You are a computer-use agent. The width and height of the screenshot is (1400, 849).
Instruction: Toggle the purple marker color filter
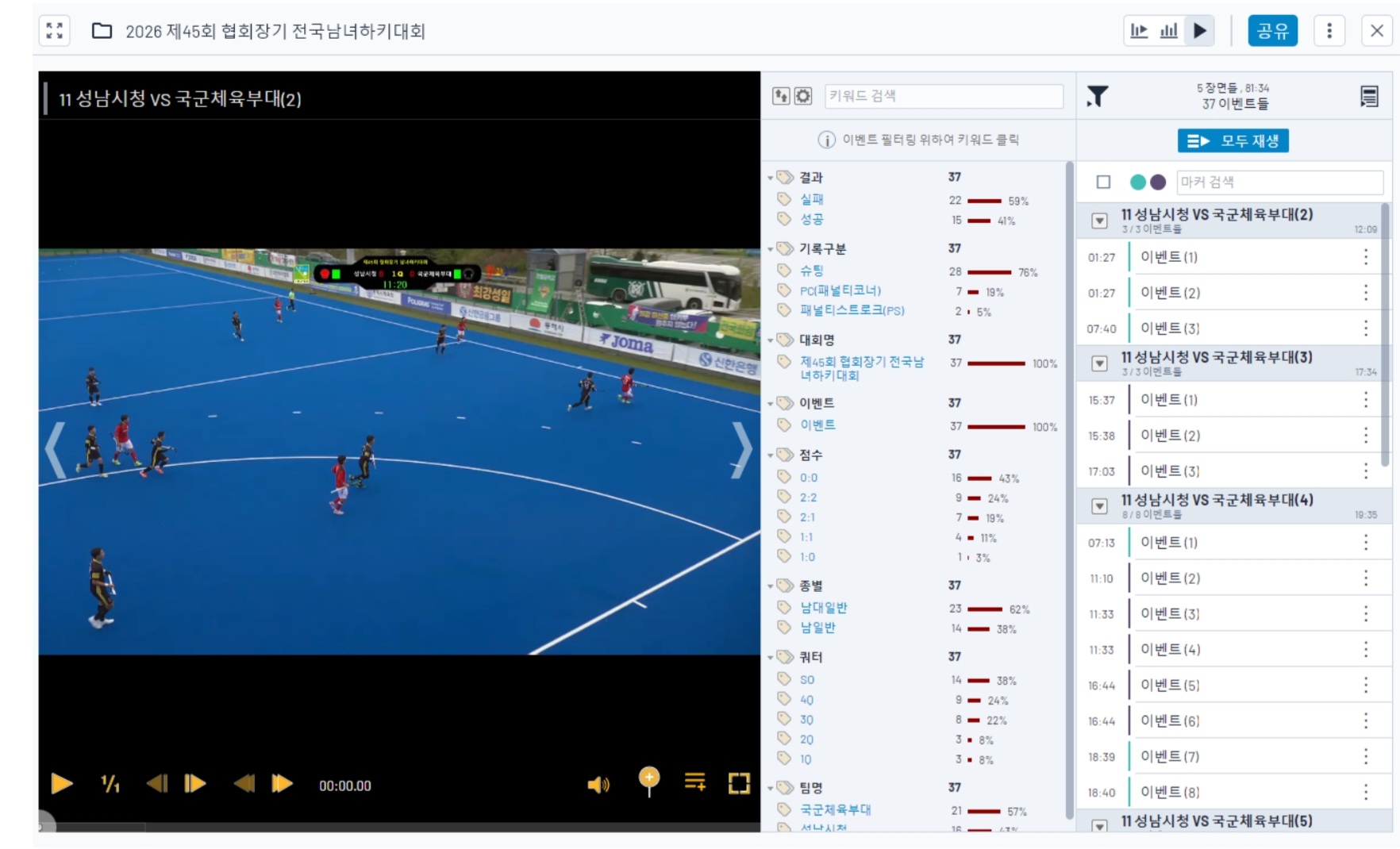[1158, 182]
